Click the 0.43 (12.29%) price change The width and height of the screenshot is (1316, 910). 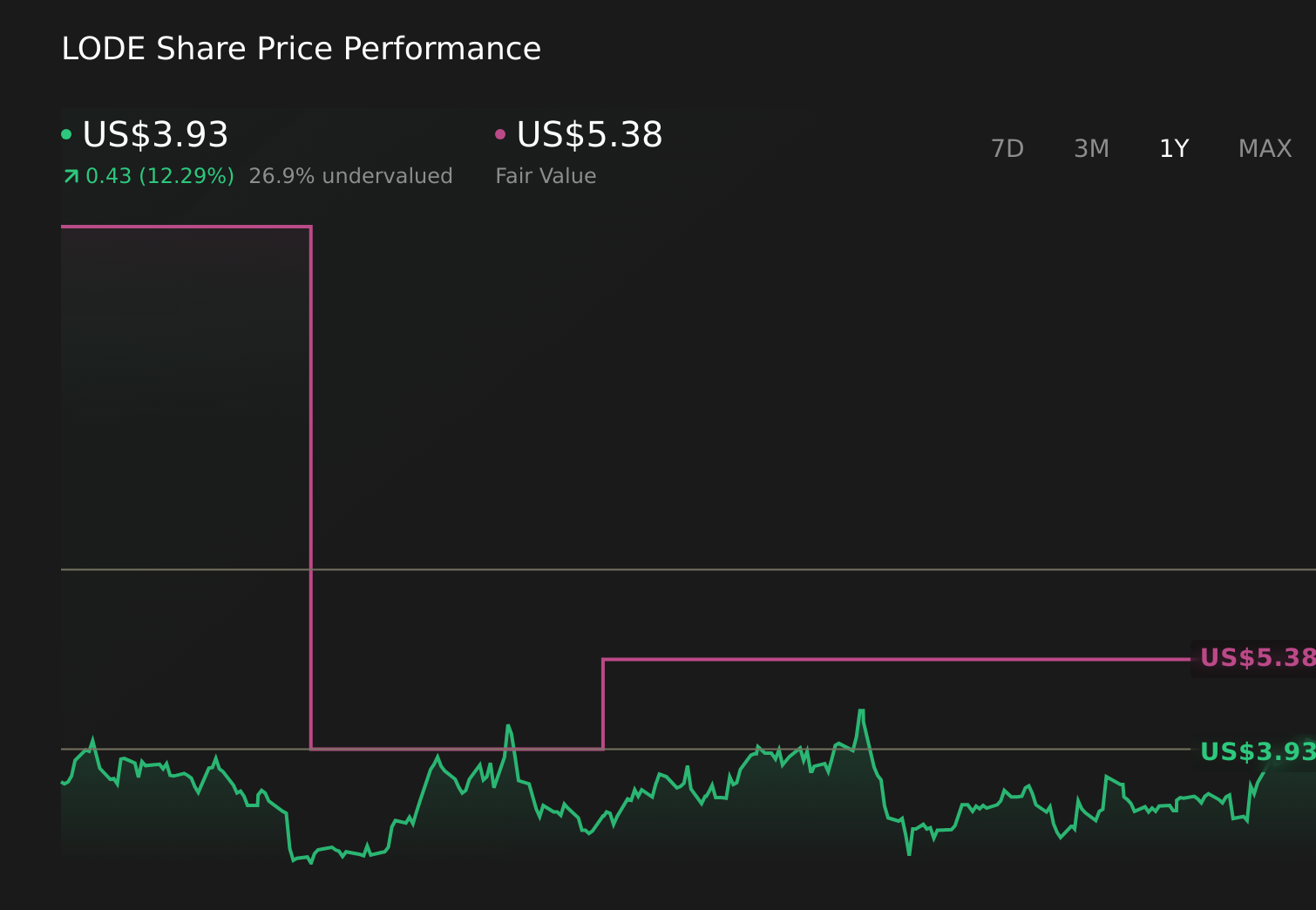tap(159, 176)
